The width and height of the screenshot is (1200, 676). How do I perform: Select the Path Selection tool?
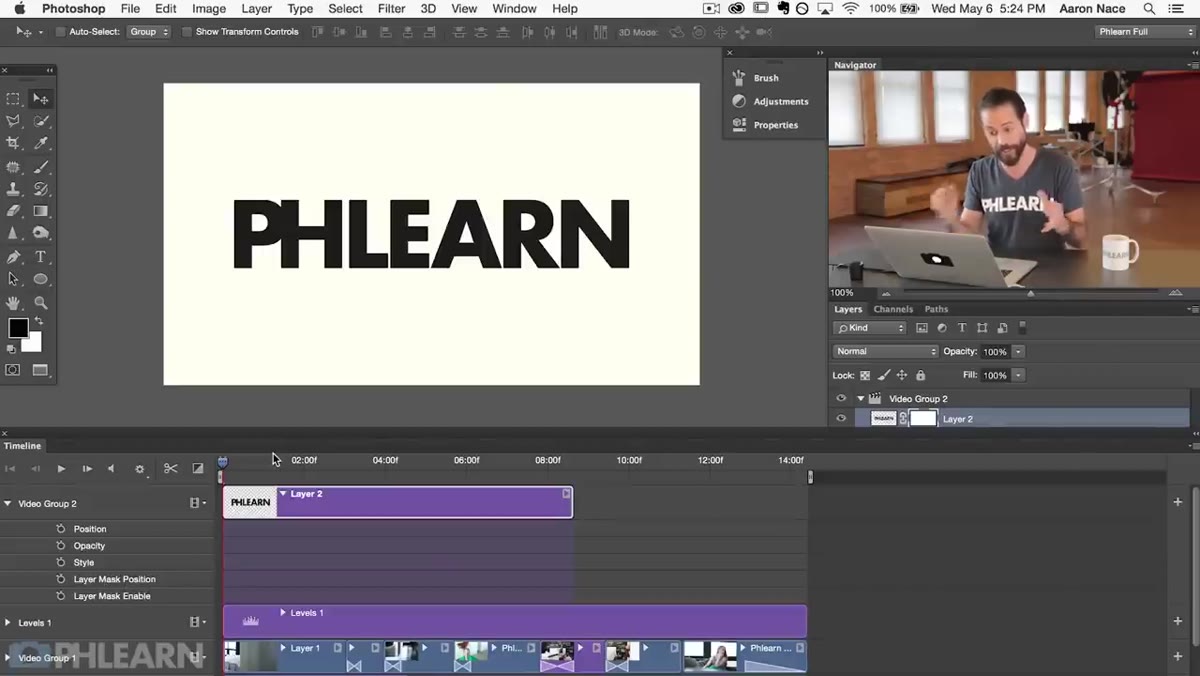coord(13,279)
